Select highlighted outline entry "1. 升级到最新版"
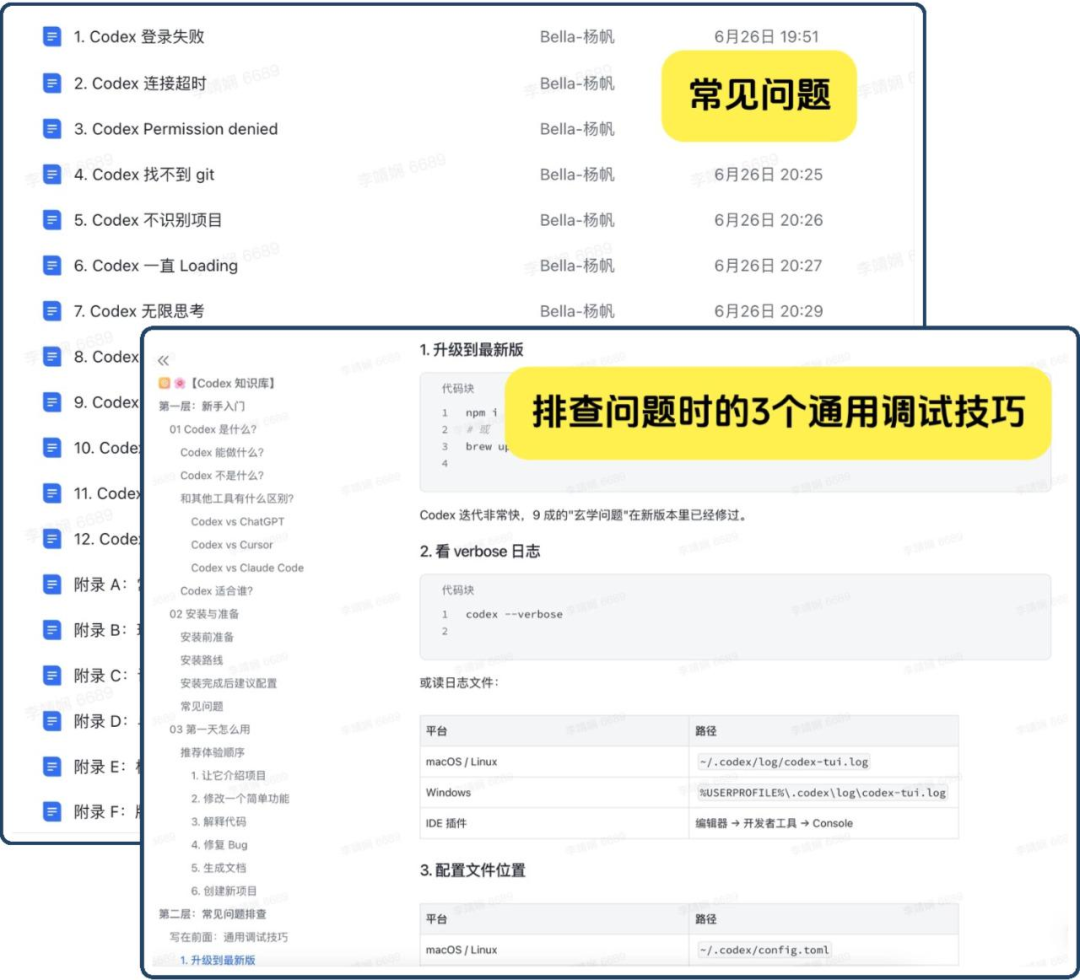Viewport: 1080px width, 980px height. 218,959
